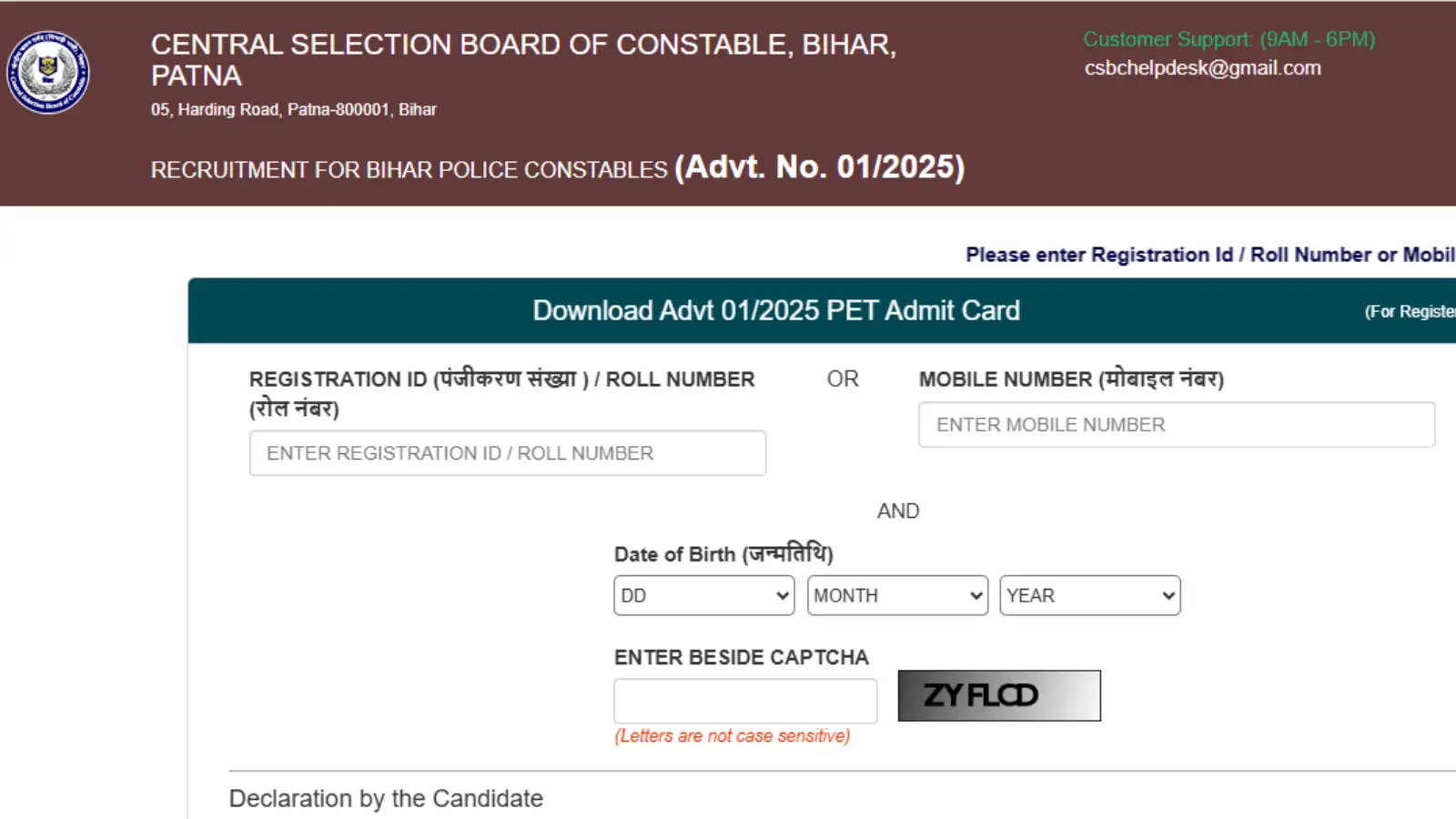The width and height of the screenshot is (1456, 819).
Task: Click the Enter Mobile Number field
Action: [1176, 425]
